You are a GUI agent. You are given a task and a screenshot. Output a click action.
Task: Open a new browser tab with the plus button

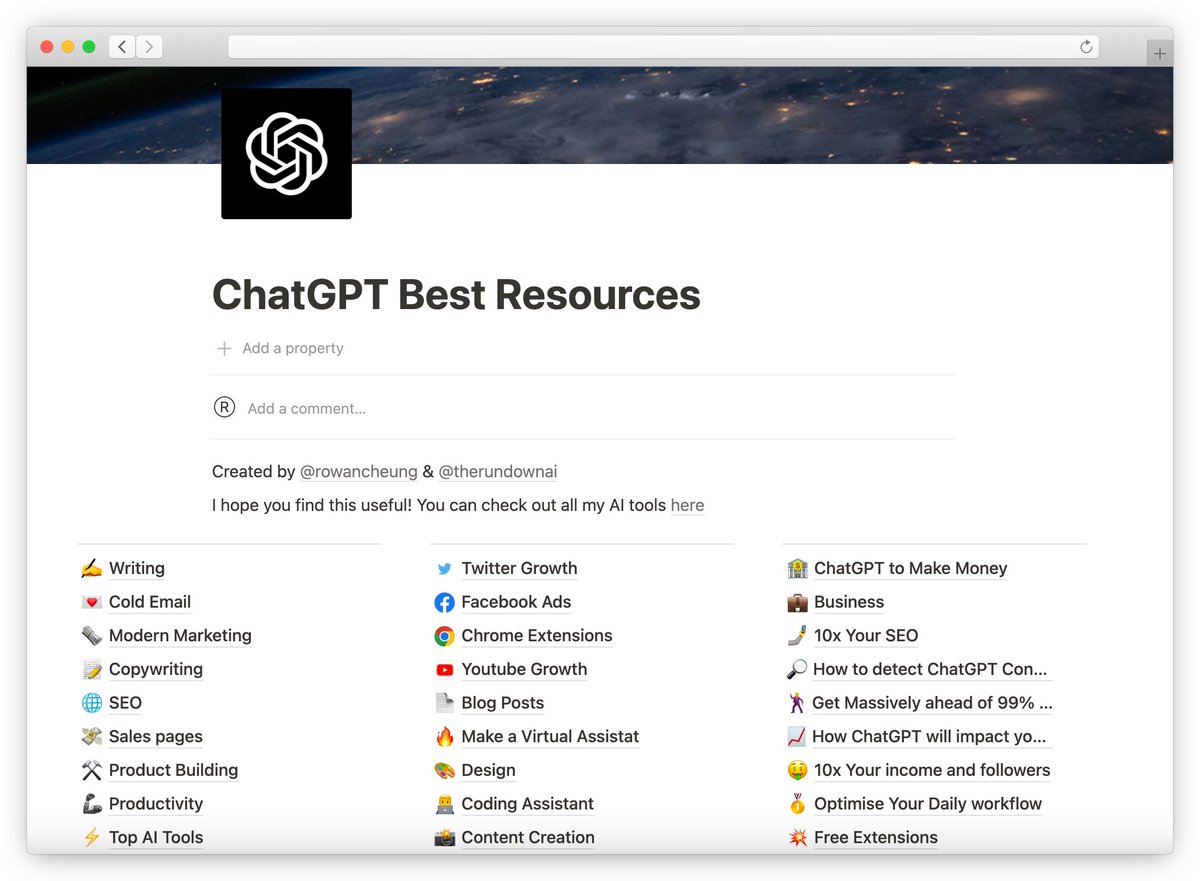point(1159,52)
